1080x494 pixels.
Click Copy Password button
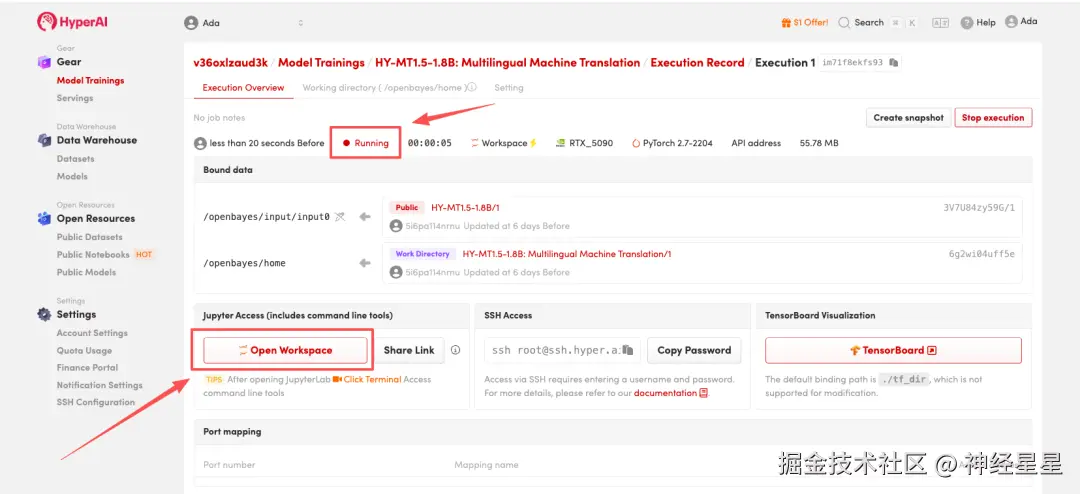(x=694, y=350)
